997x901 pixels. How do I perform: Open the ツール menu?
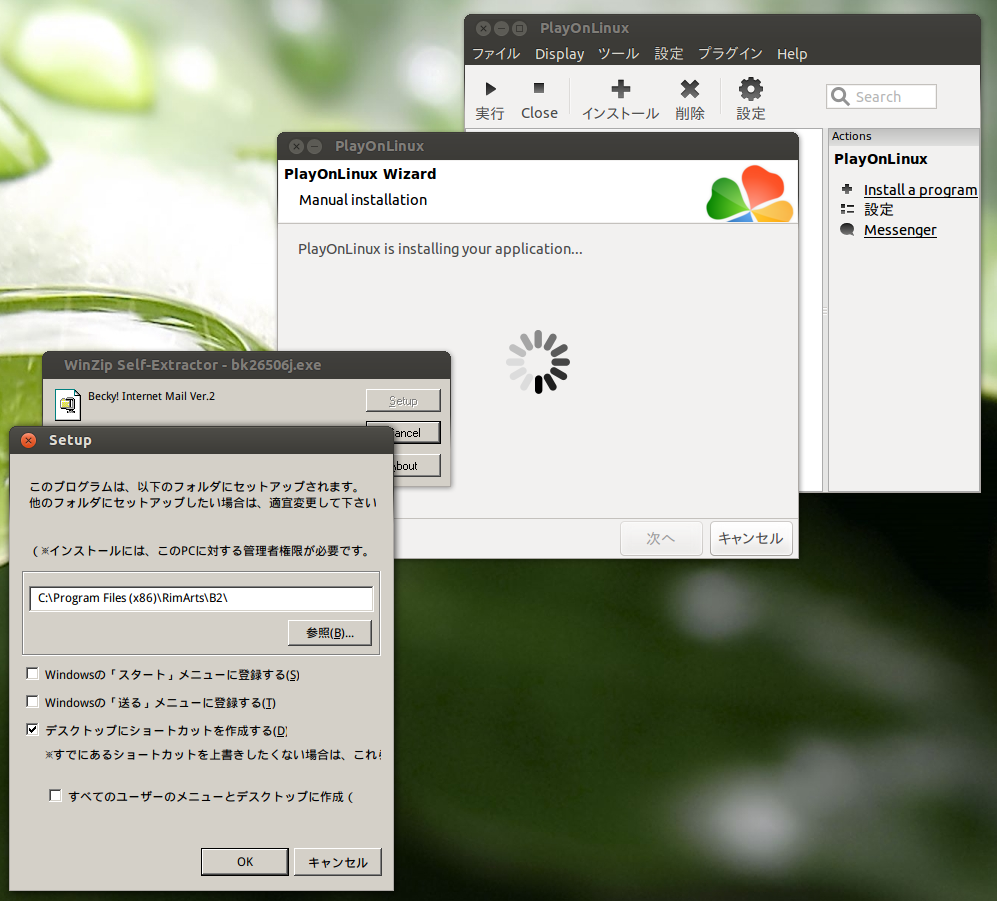(619, 54)
